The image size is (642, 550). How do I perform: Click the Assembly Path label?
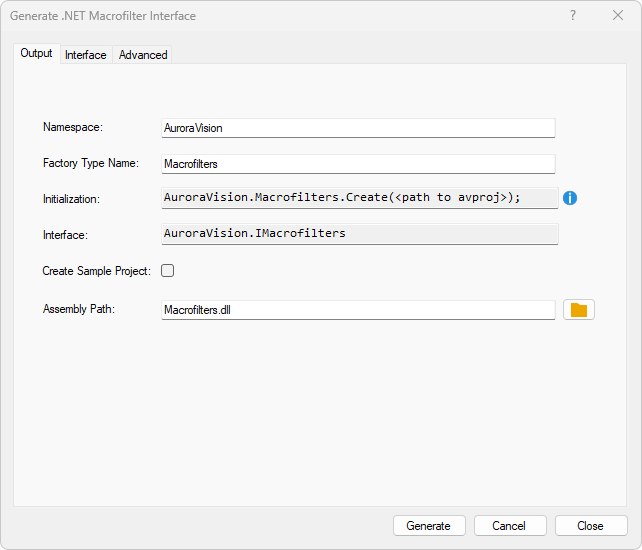coord(79,309)
